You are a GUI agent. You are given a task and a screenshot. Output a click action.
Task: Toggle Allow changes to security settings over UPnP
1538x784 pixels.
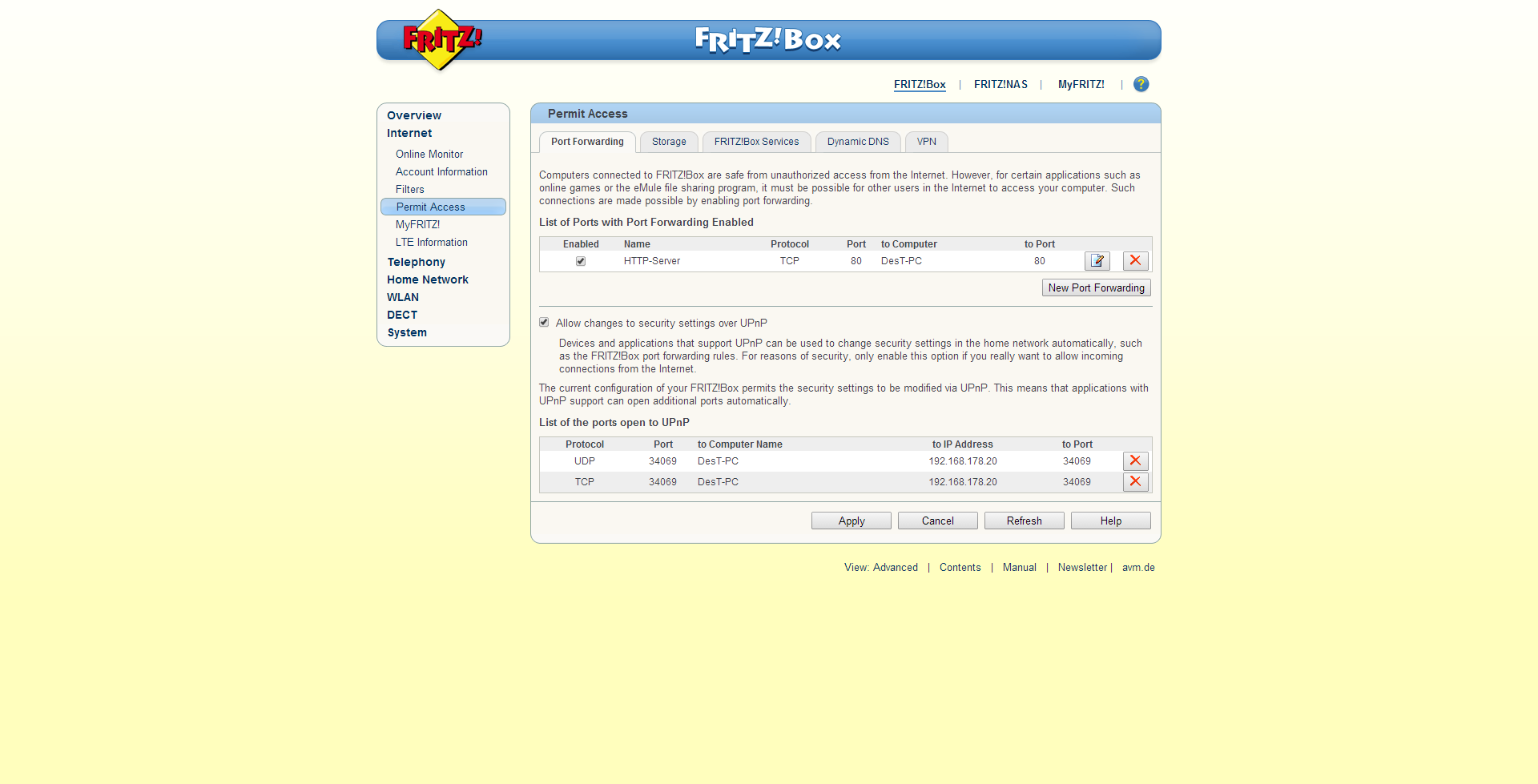[x=544, y=323]
